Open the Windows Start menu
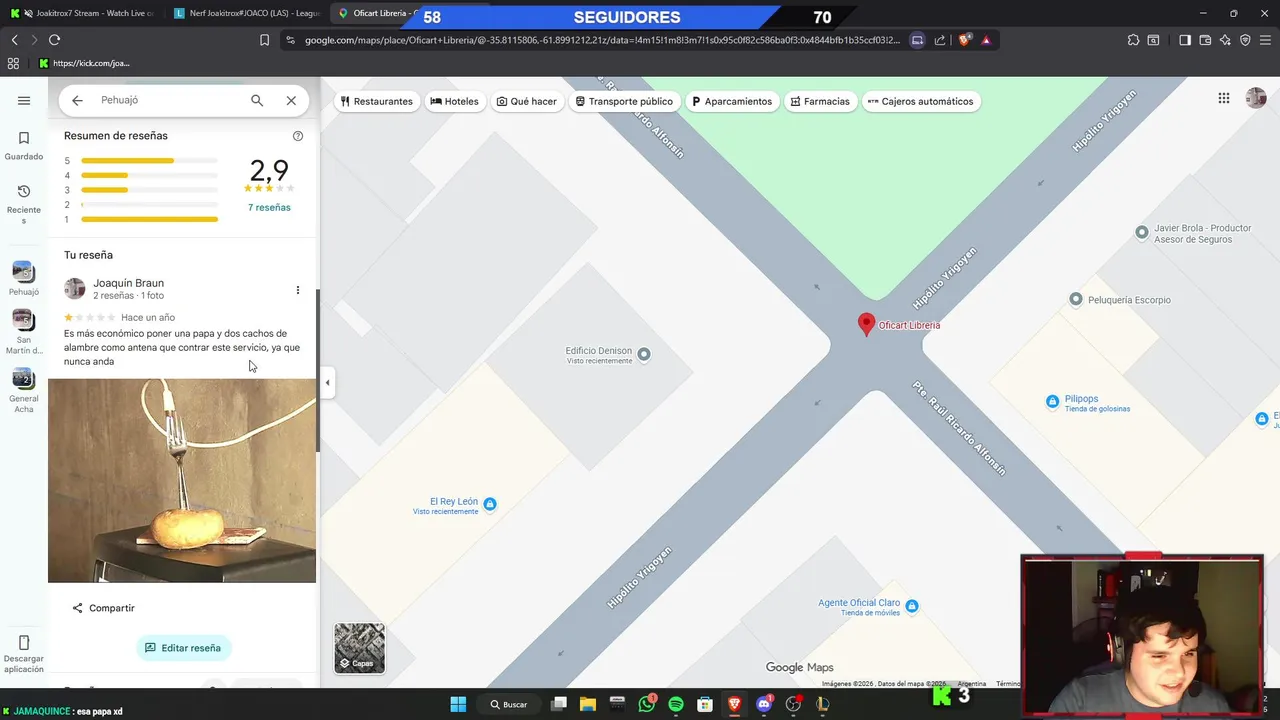1280x720 pixels. (458, 704)
